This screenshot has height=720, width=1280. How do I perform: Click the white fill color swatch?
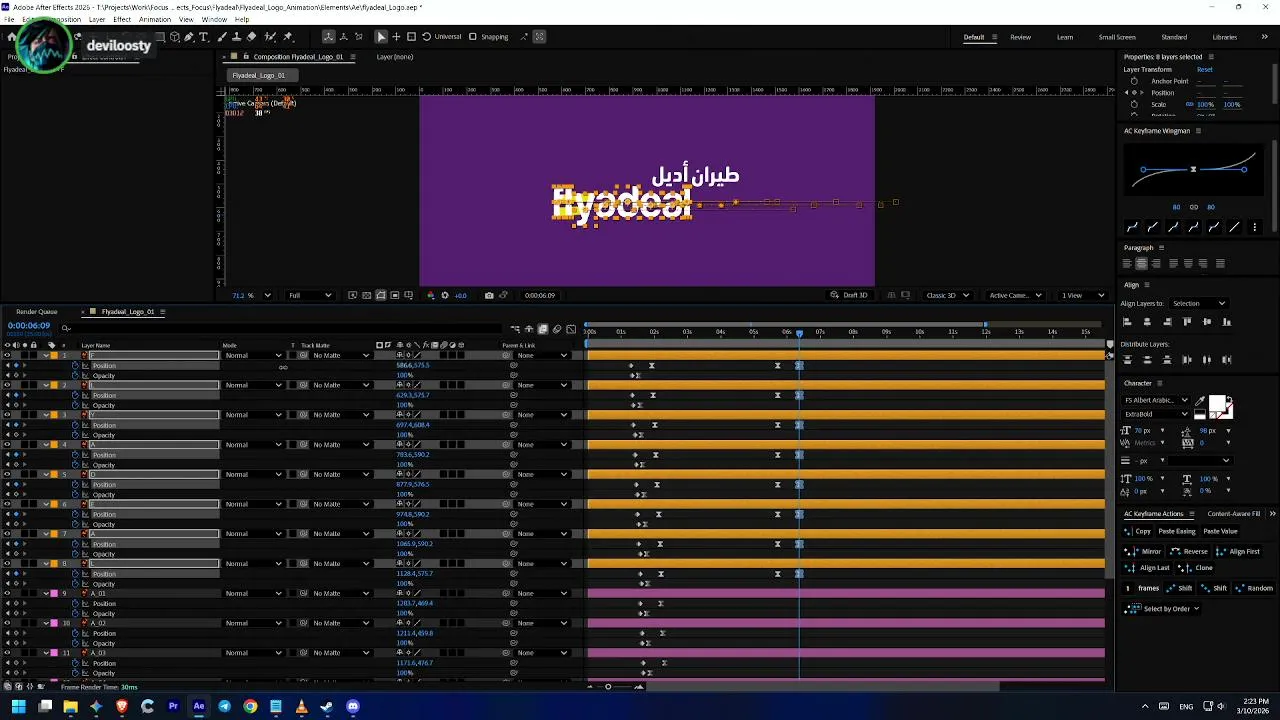click(x=1217, y=403)
